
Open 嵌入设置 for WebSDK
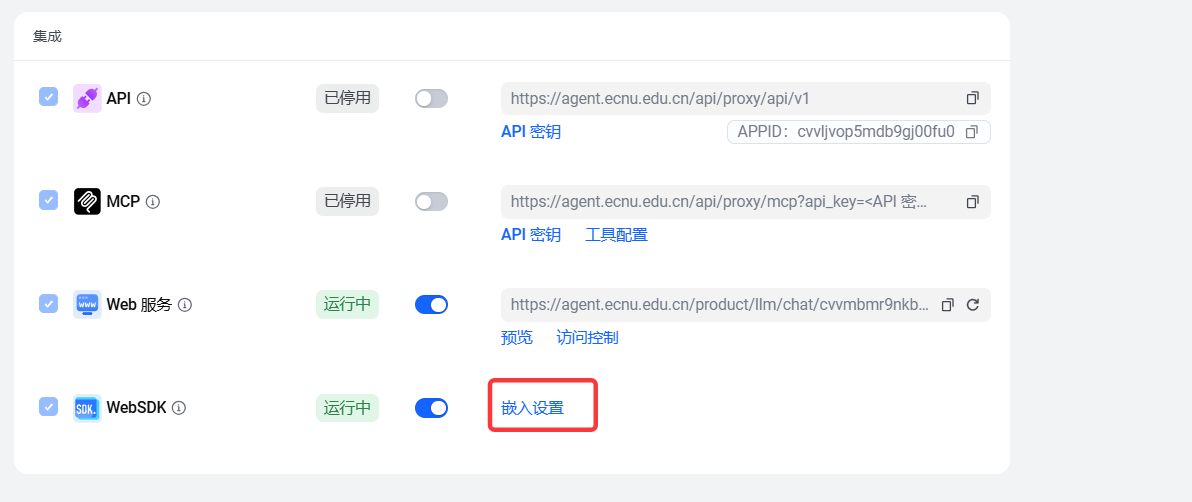point(533,408)
